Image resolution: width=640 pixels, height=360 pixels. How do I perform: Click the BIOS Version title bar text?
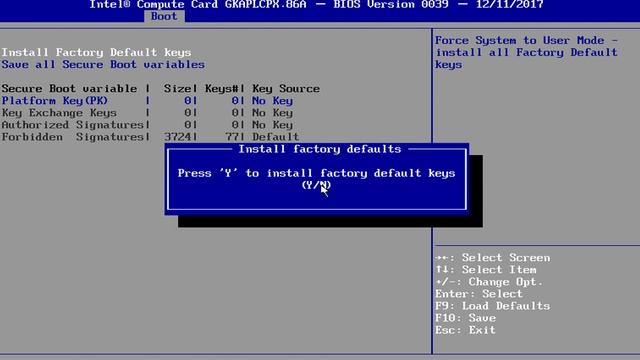316,4
